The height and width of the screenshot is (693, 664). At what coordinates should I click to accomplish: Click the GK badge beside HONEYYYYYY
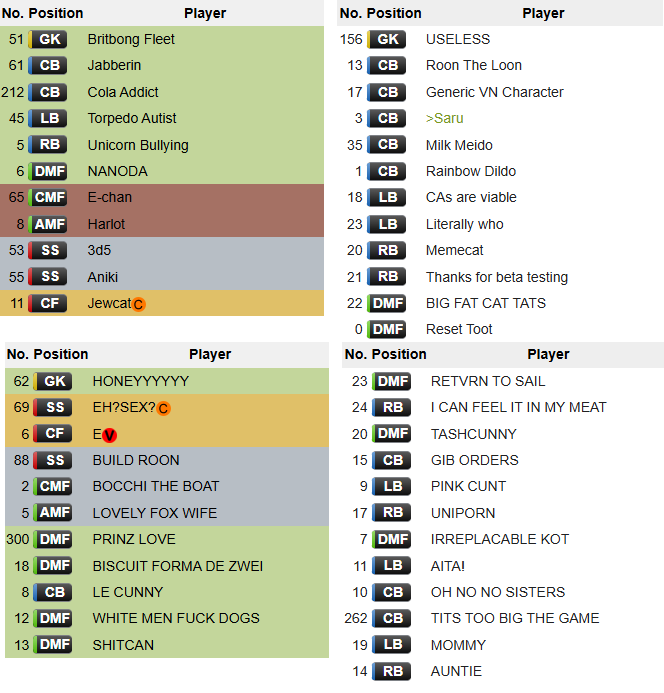tap(53, 381)
